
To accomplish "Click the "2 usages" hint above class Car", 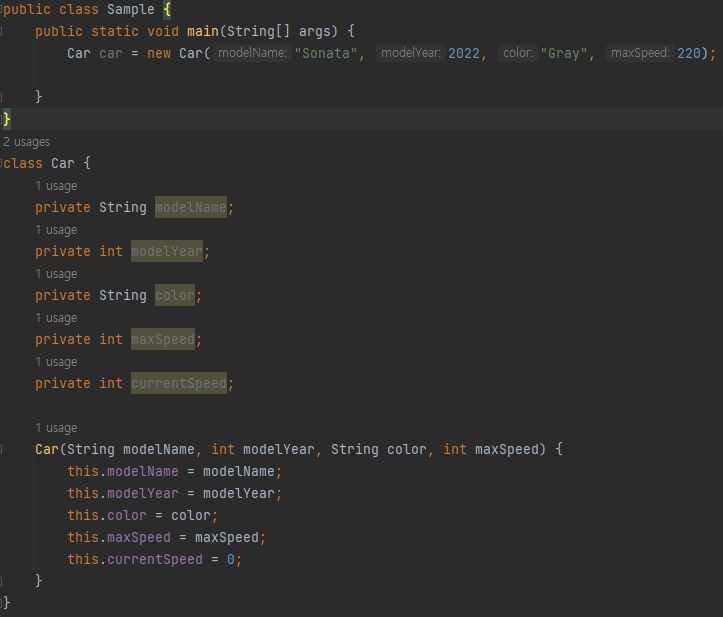I will coord(26,142).
